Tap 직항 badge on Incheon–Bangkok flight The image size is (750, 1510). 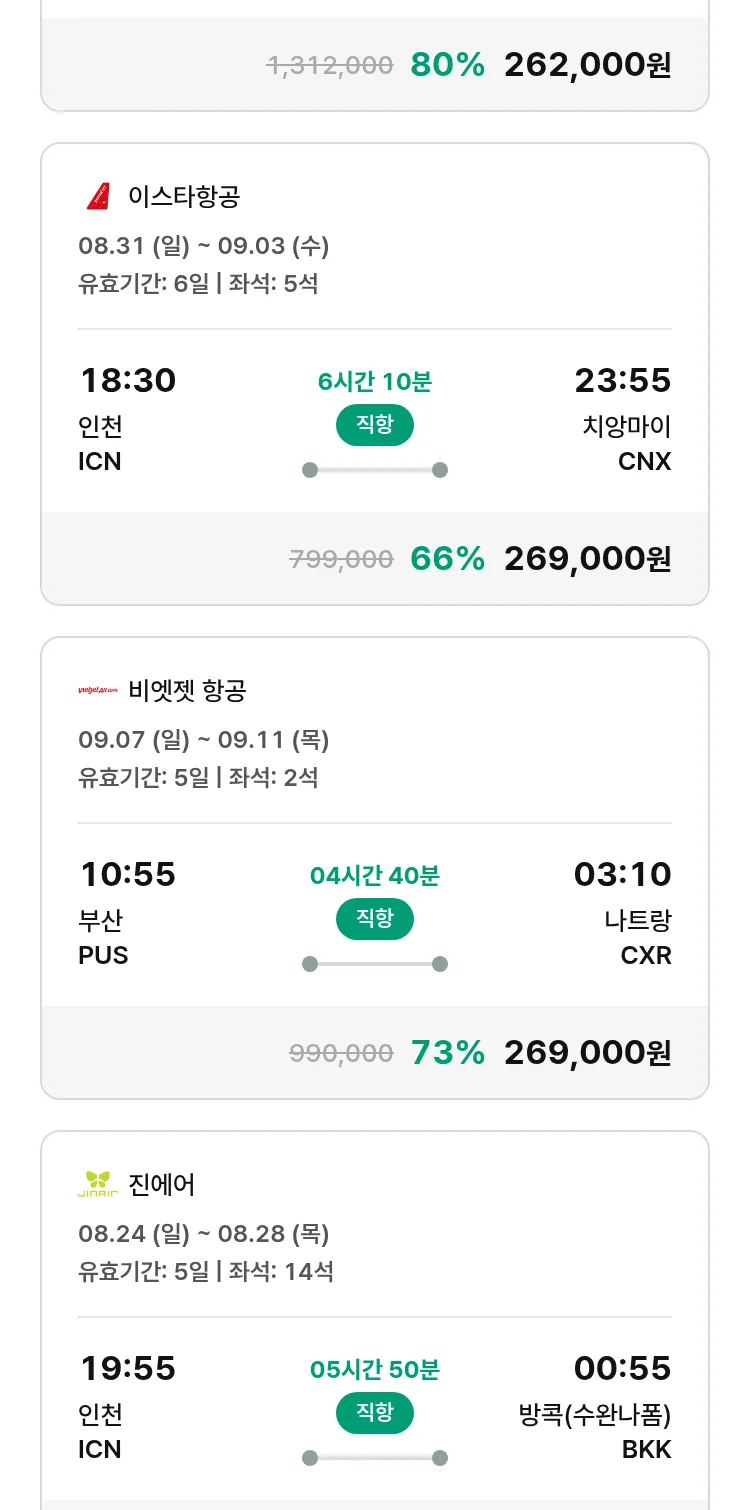(x=375, y=1413)
